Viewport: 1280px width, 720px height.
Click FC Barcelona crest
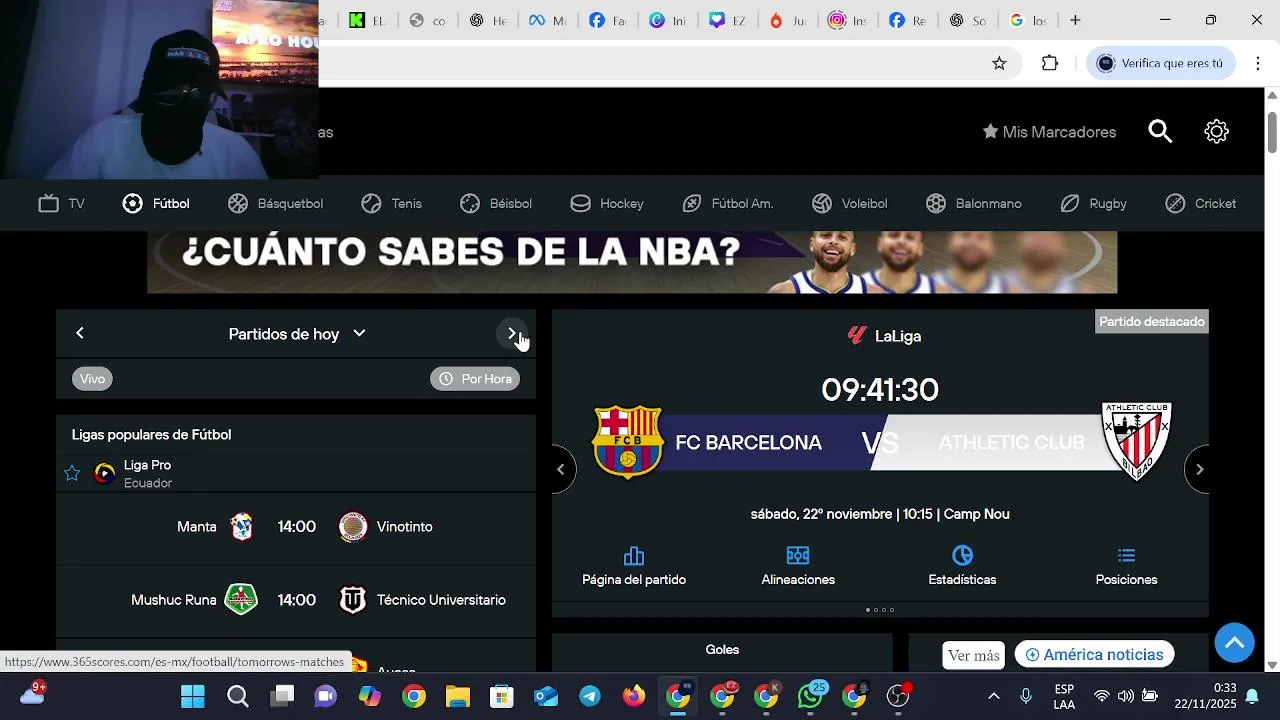click(628, 441)
